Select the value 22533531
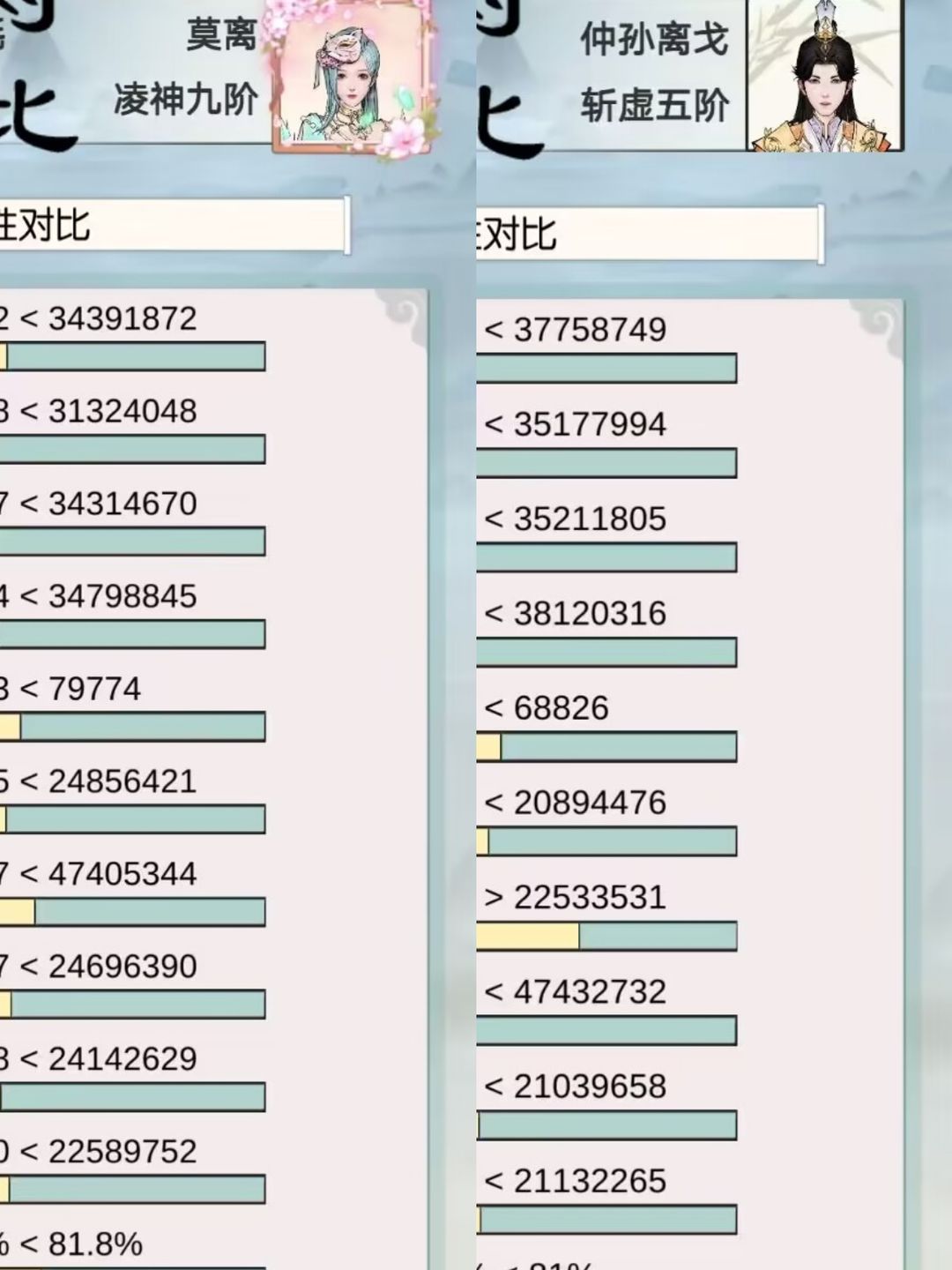This screenshot has height=1270, width=952. click(590, 897)
